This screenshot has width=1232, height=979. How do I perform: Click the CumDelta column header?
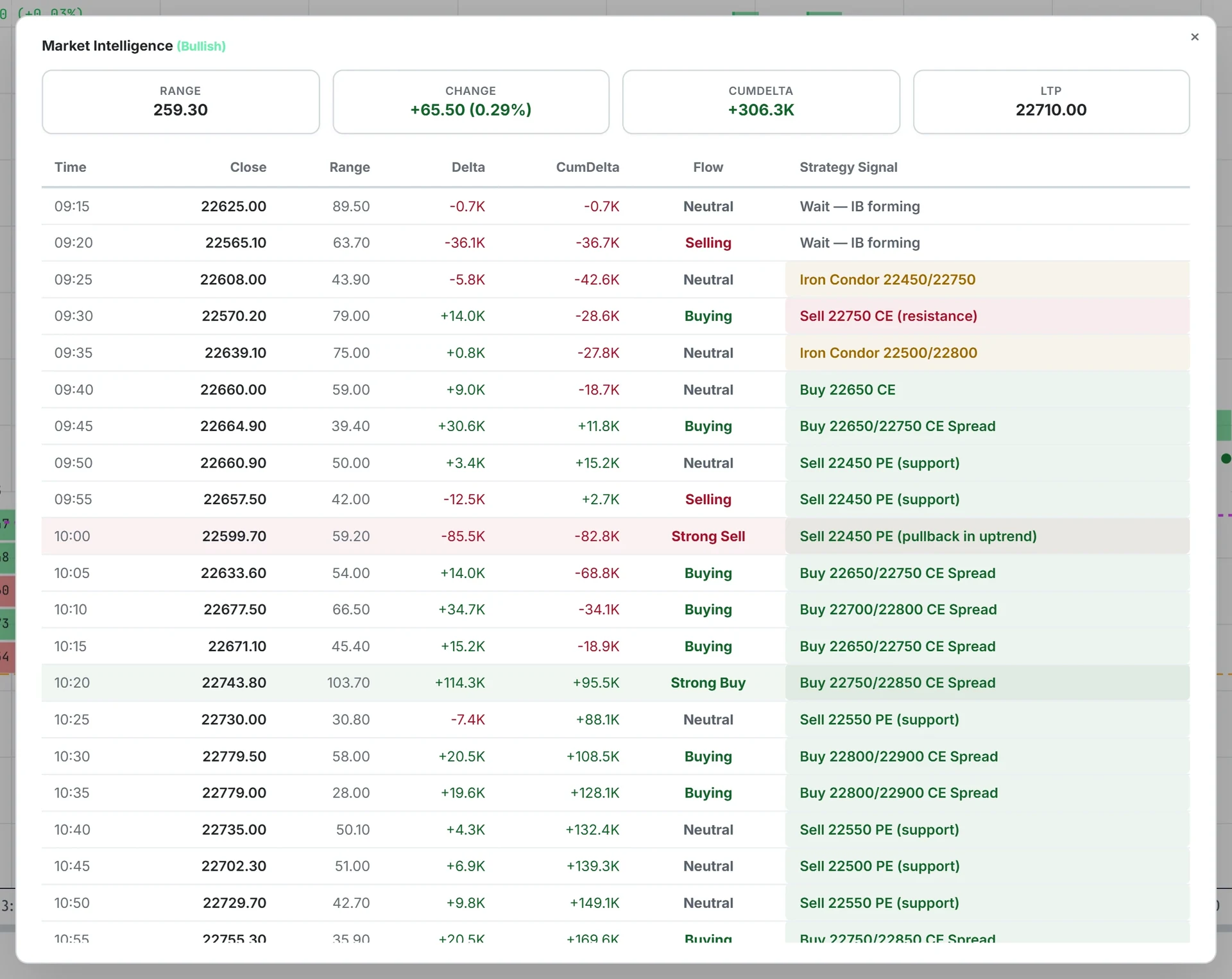tap(588, 167)
